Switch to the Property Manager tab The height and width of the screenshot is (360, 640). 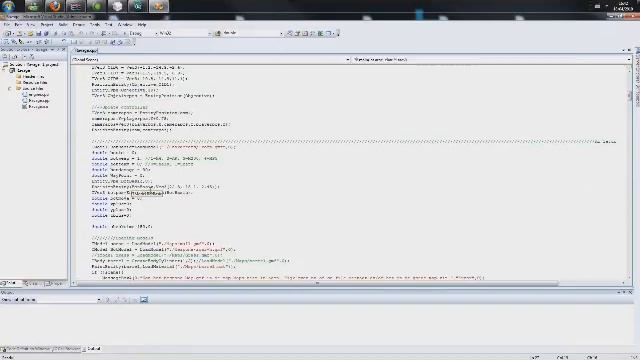pos(55,283)
